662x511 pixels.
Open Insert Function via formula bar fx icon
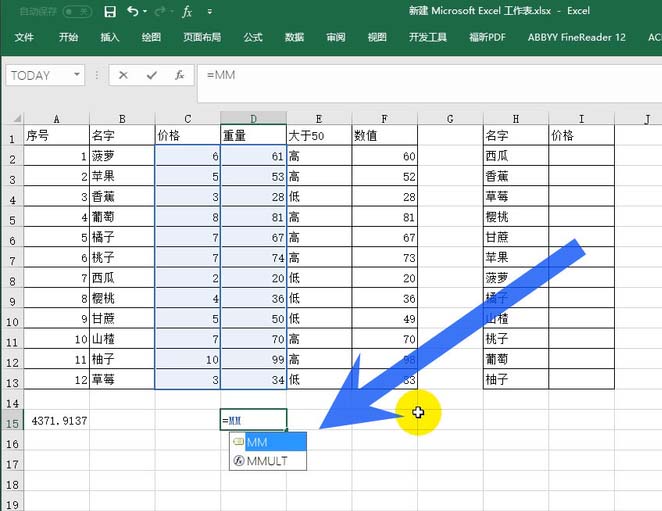click(179, 75)
